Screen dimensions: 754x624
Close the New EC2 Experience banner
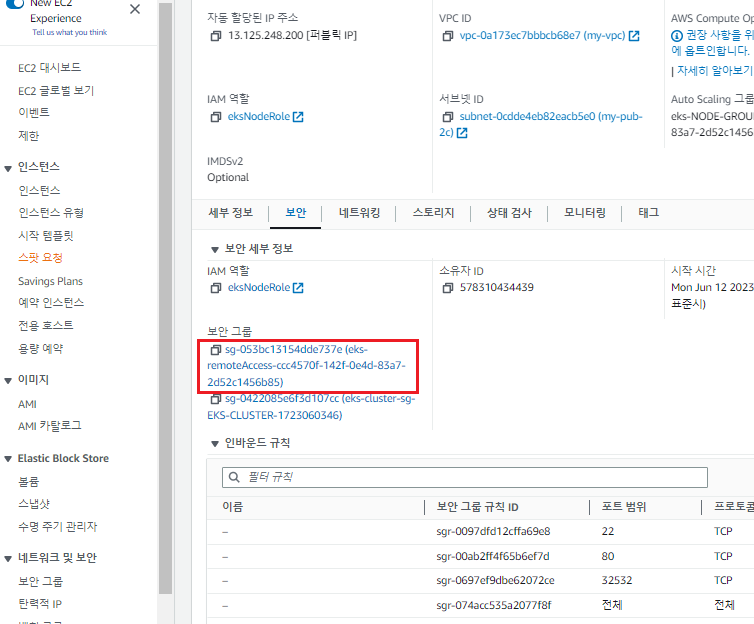[135, 9]
